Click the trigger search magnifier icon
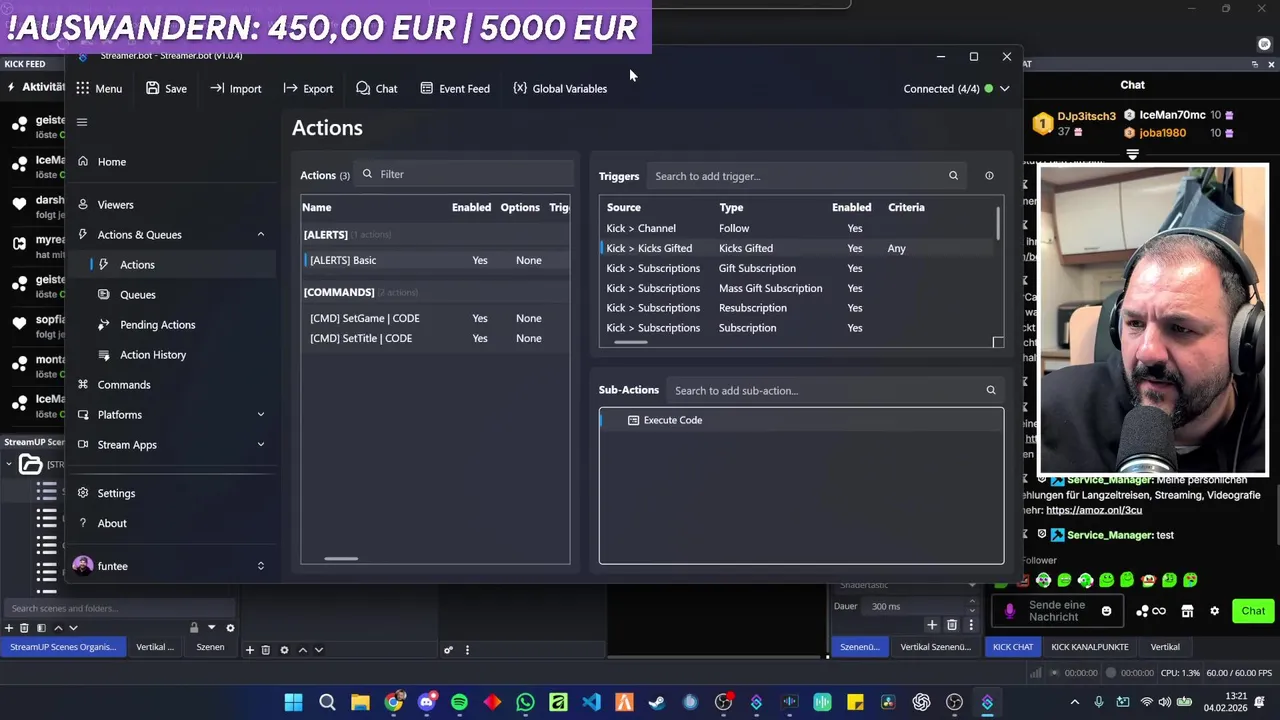 point(953,176)
